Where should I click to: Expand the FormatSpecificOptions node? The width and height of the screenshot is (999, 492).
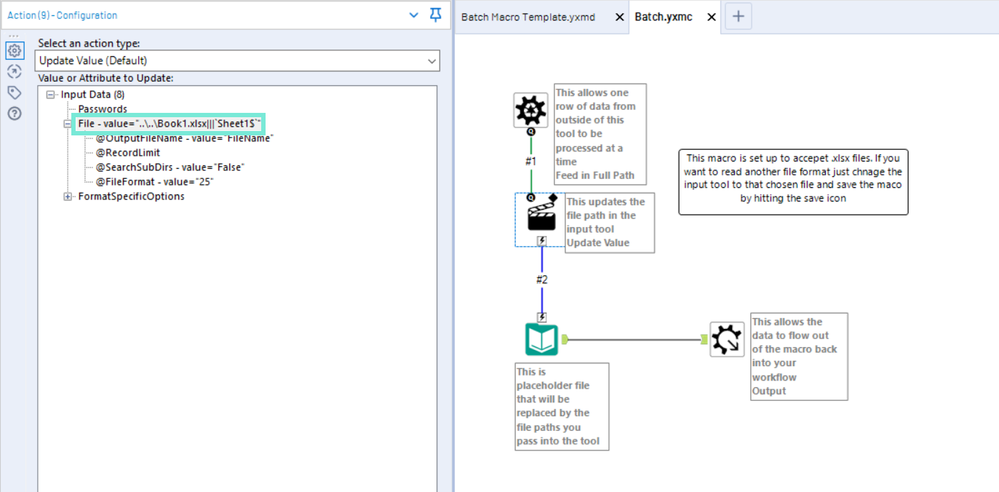[68, 196]
